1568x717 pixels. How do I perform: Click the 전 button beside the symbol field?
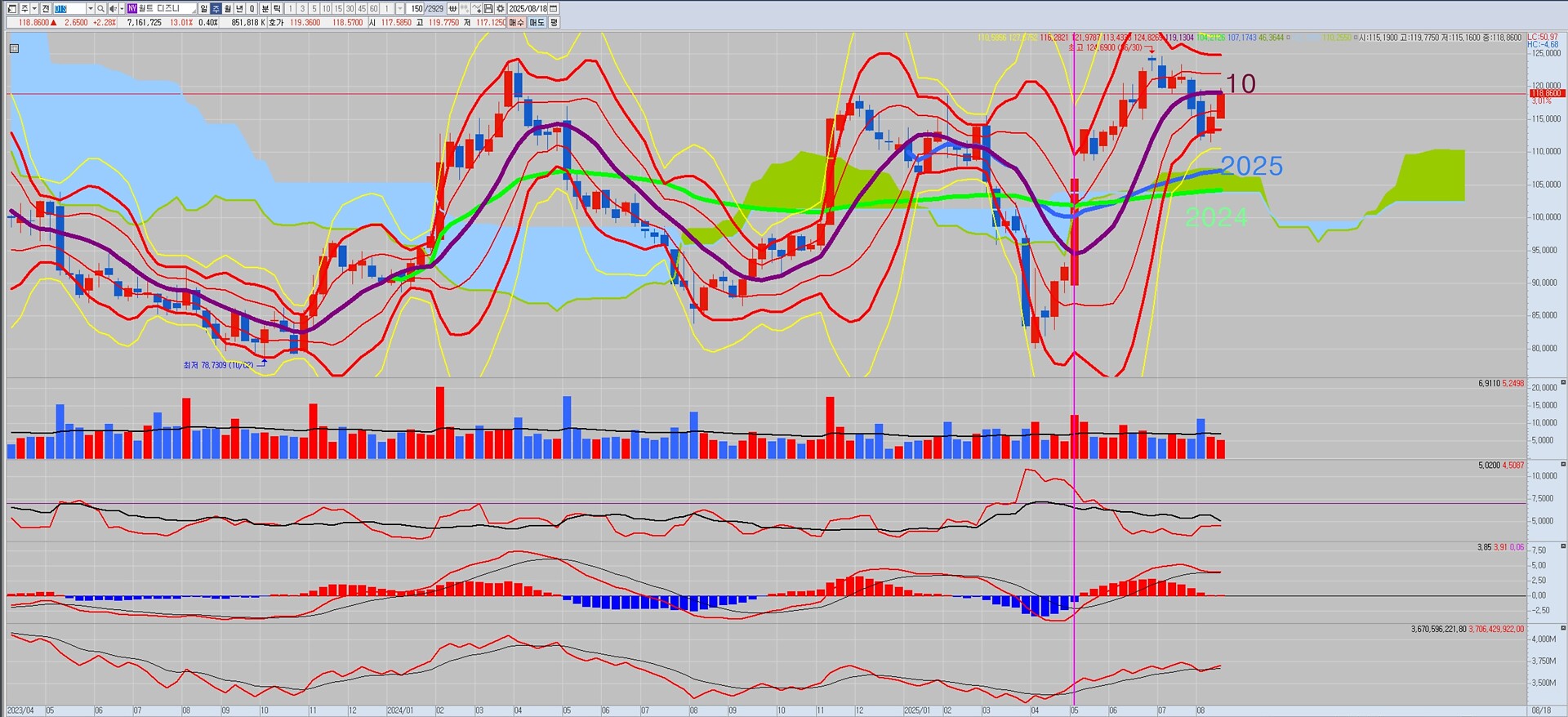tap(46, 8)
